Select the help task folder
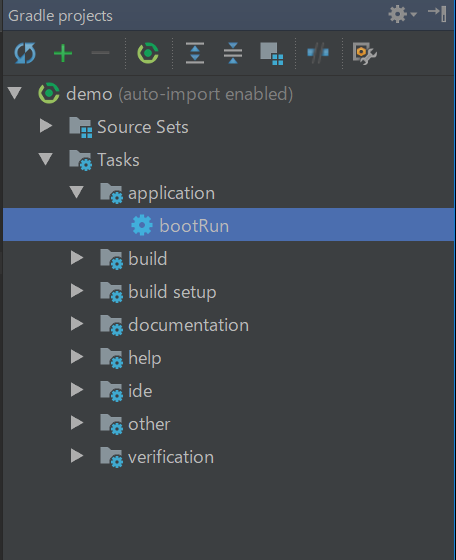The image size is (456, 560). [x=145, y=358]
